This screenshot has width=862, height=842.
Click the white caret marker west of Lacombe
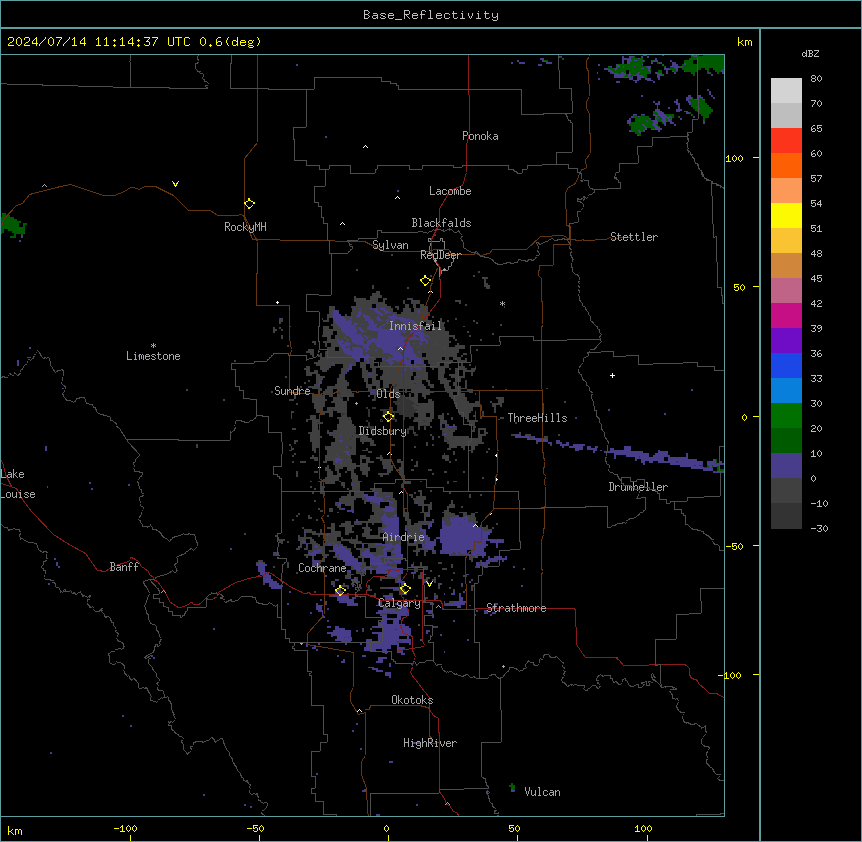point(397,197)
